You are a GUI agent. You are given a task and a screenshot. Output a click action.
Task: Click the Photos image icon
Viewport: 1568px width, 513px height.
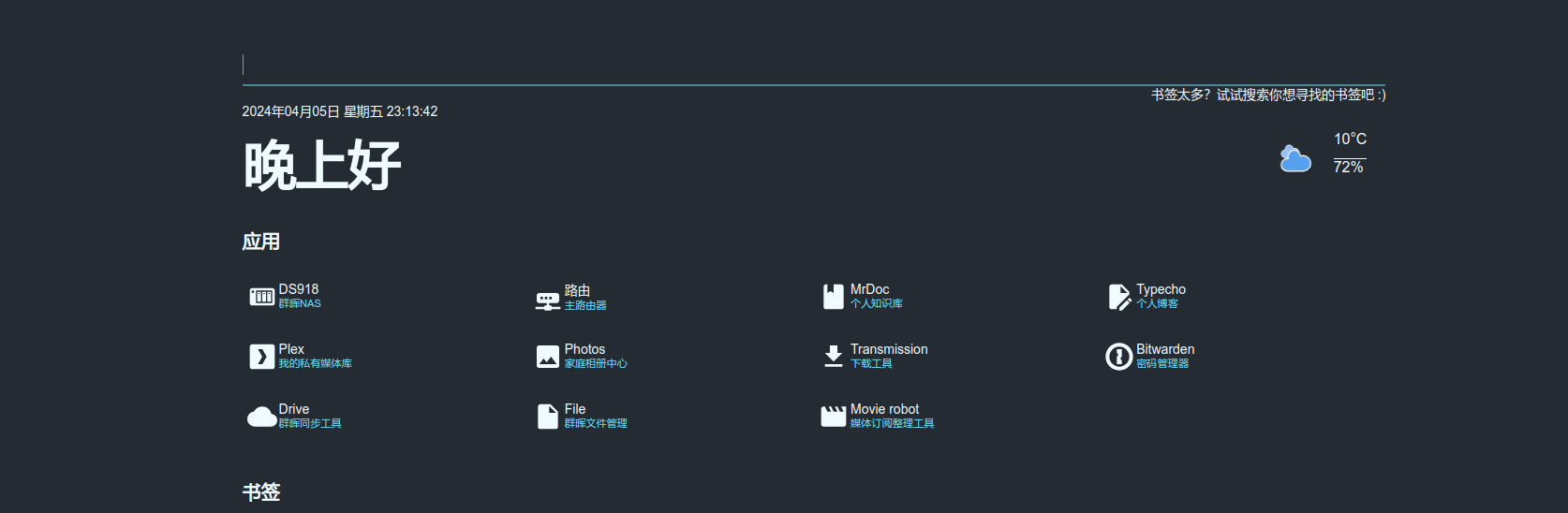point(548,357)
